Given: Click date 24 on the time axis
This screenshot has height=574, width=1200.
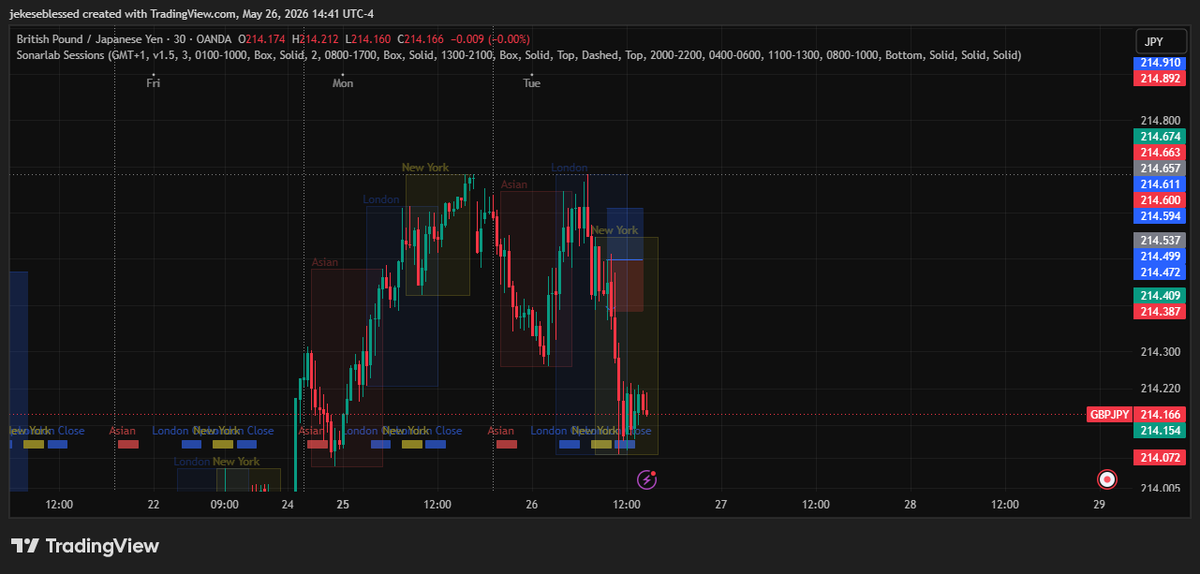Looking at the screenshot, I should (x=288, y=505).
